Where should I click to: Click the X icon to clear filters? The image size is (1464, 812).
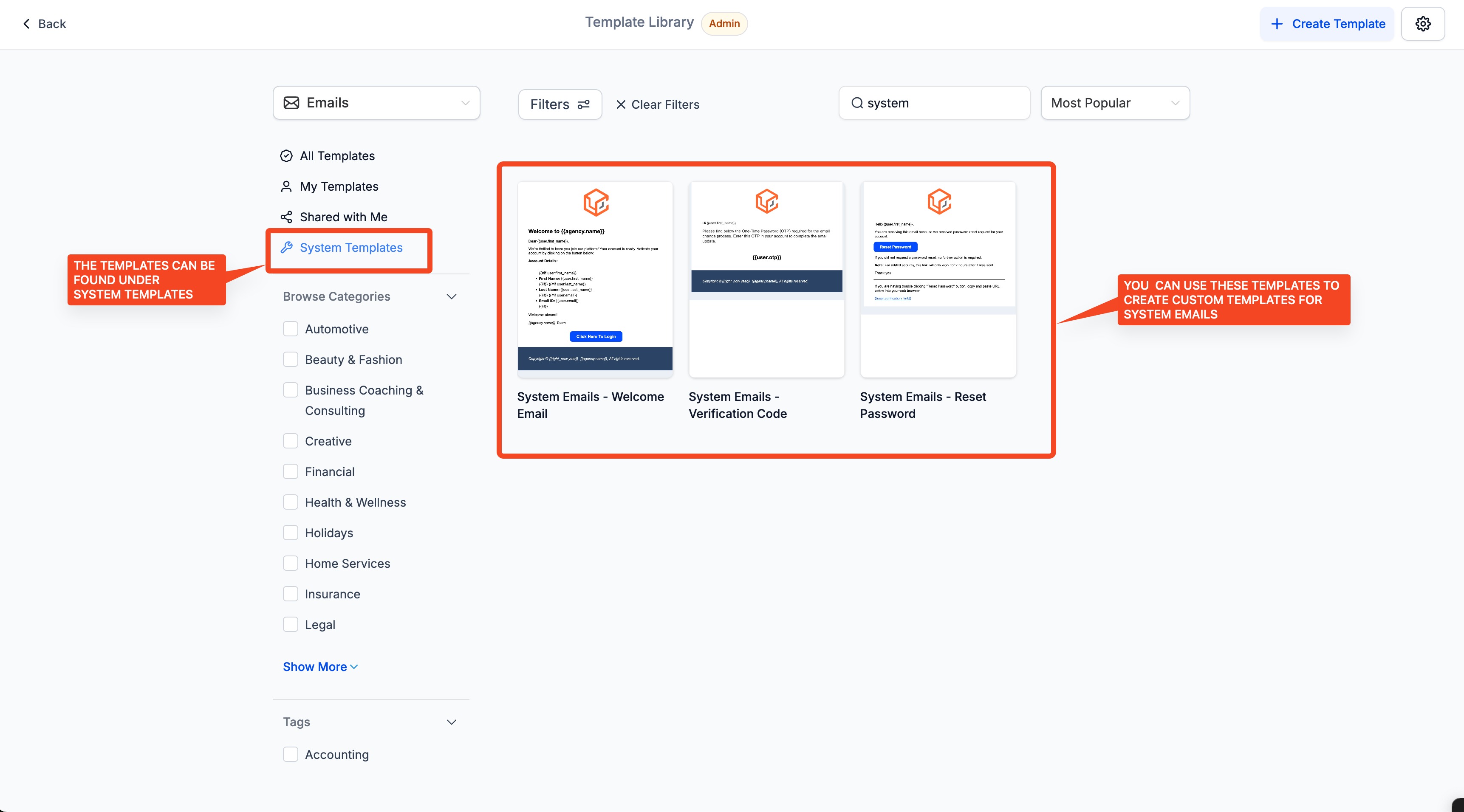(621, 104)
